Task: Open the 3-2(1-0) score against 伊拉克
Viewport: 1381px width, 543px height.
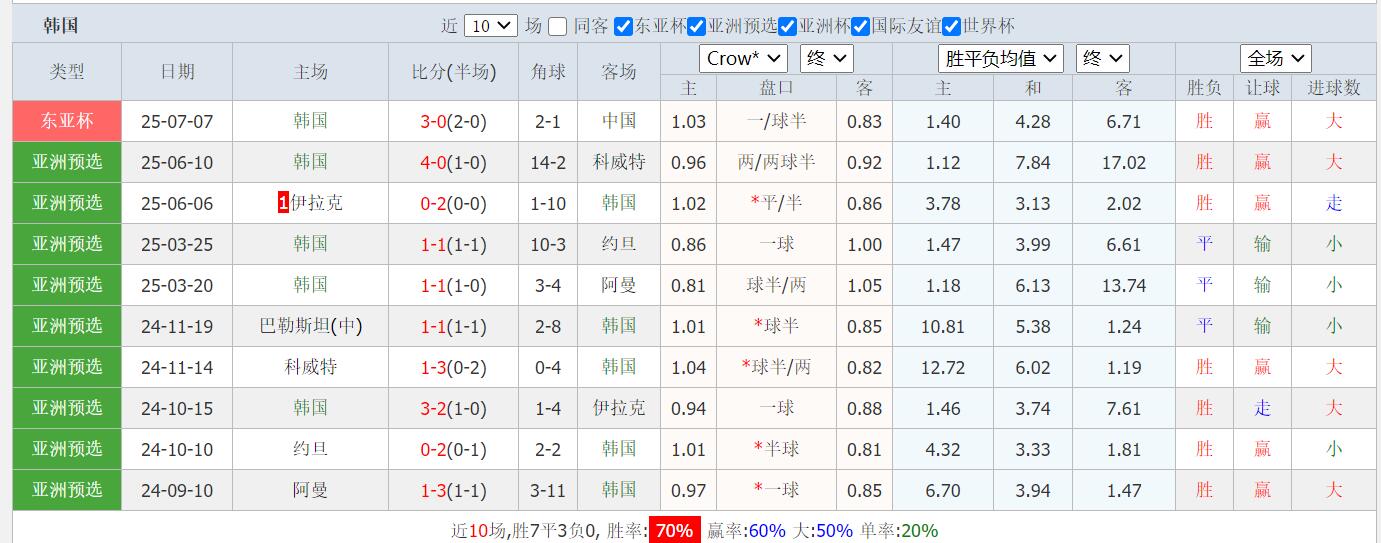Action: tap(453, 409)
